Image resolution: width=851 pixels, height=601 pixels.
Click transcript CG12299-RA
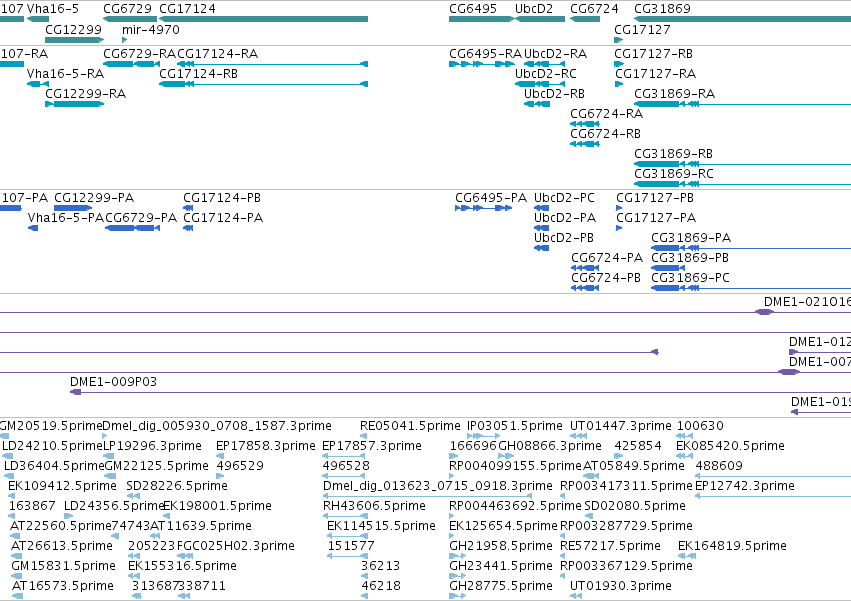pyautogui.click(x=74, y=104)
